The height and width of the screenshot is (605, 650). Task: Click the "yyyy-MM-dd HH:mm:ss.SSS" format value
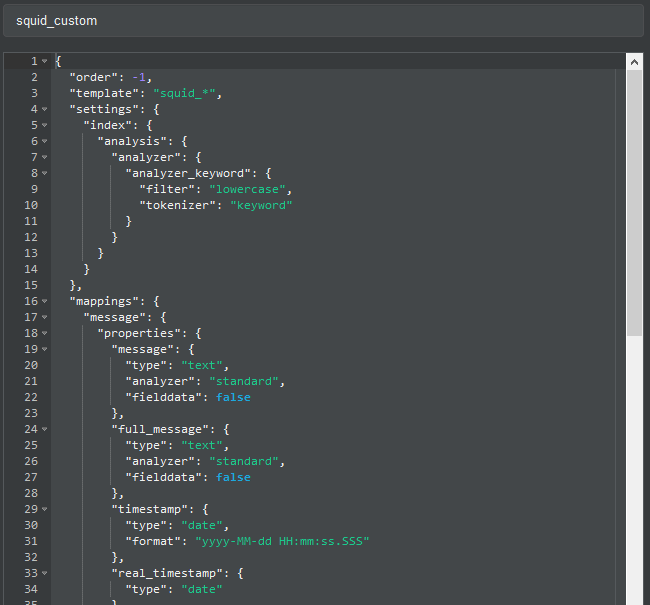pos(282,542)
